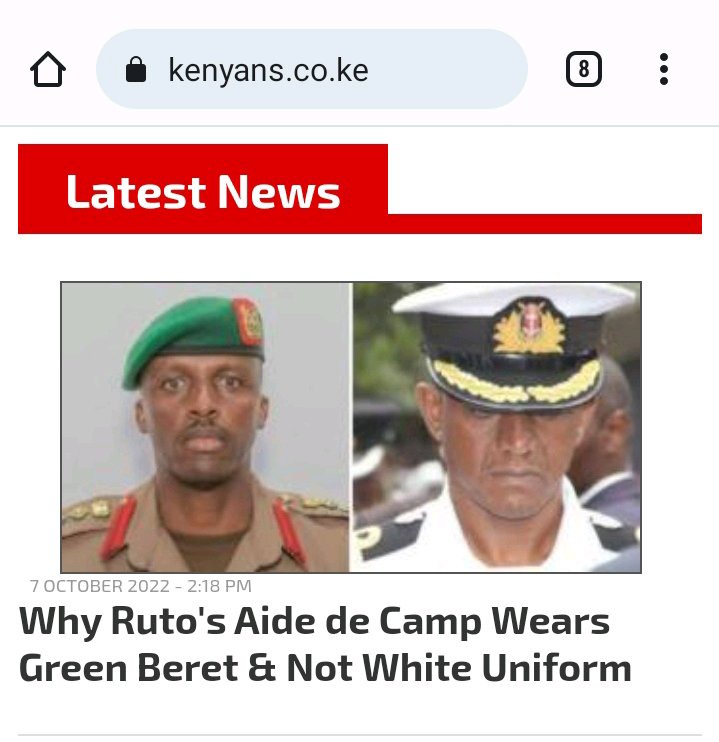Tap the browser home icon
This screenshot has height=742, width=719.
pyautogui.click(x=48, y=69)
